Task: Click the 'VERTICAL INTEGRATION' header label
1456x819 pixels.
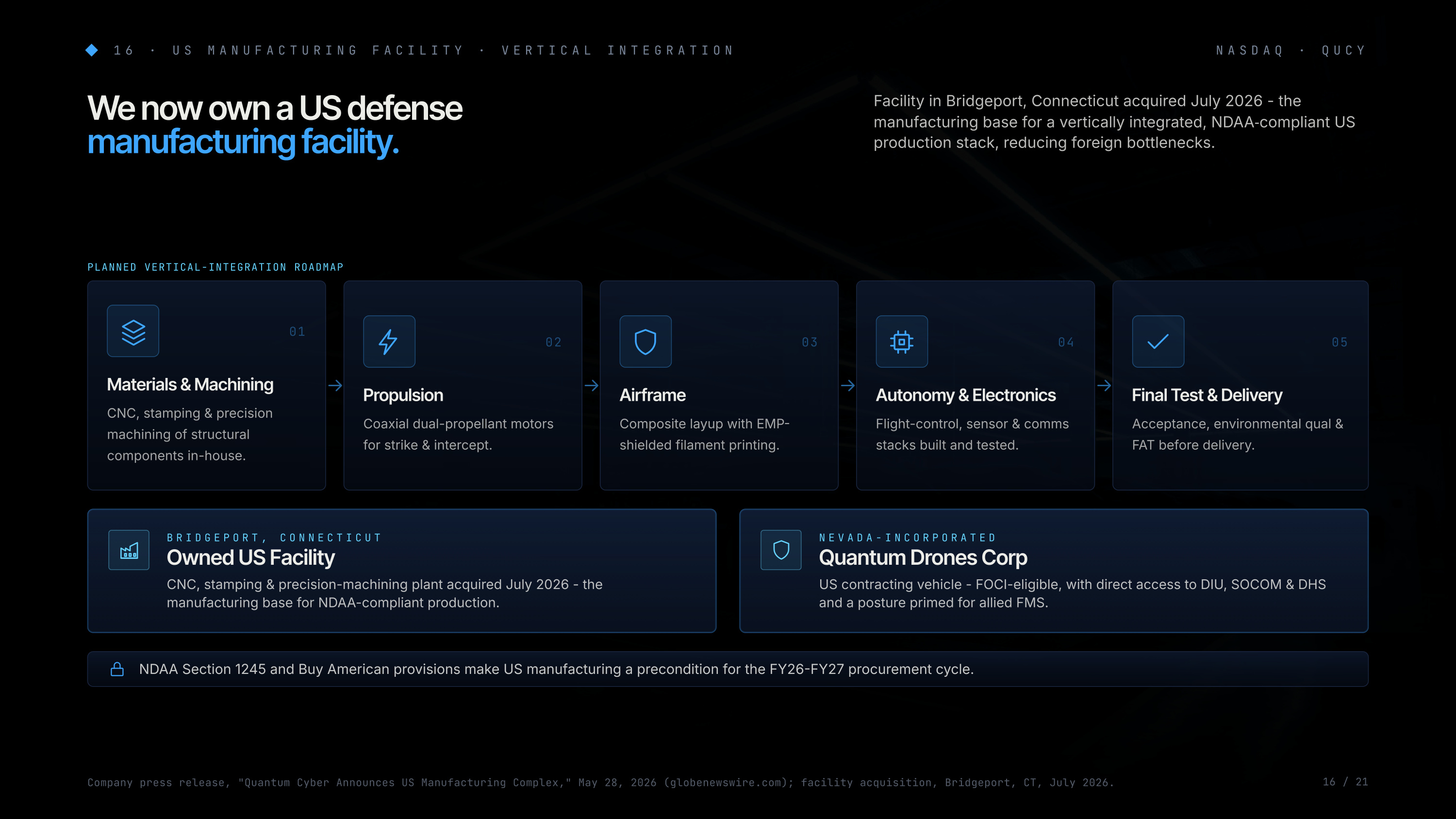Action: pos(617,50)
